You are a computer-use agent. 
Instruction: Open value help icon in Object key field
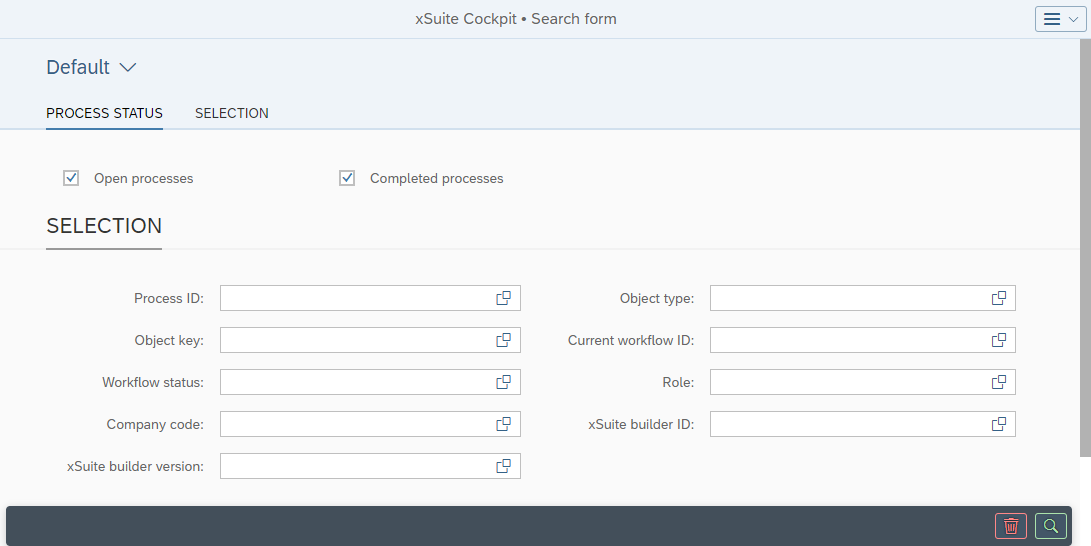point(504,340)
